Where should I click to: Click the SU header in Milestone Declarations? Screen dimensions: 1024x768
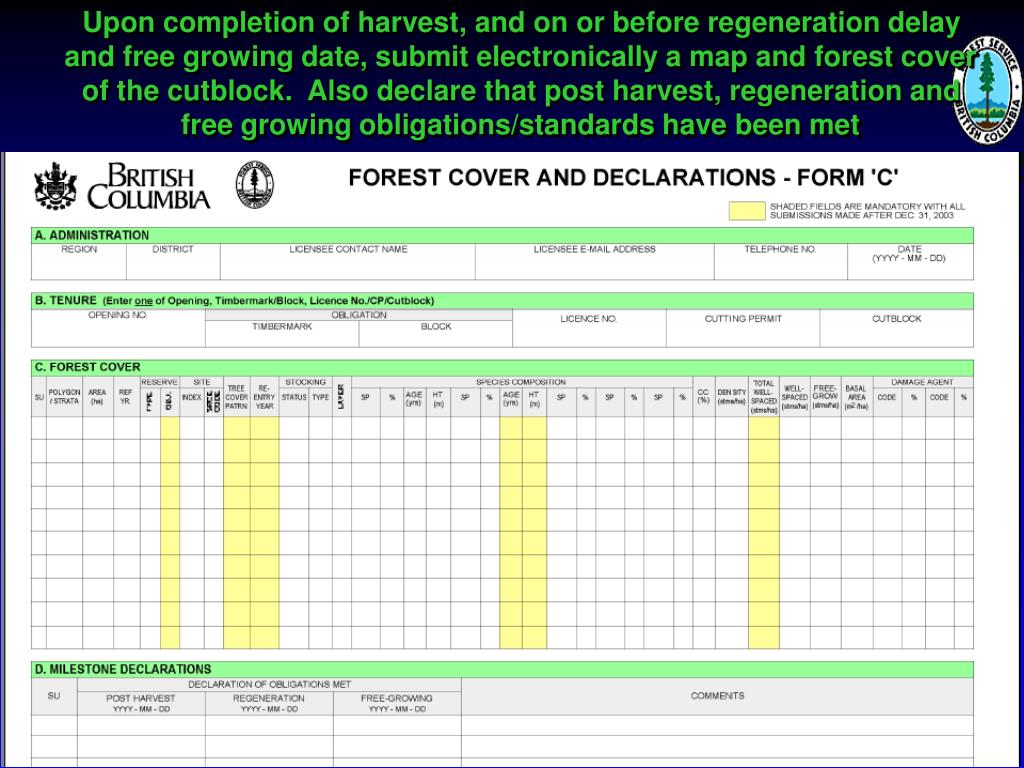click(x=54, y=696)
